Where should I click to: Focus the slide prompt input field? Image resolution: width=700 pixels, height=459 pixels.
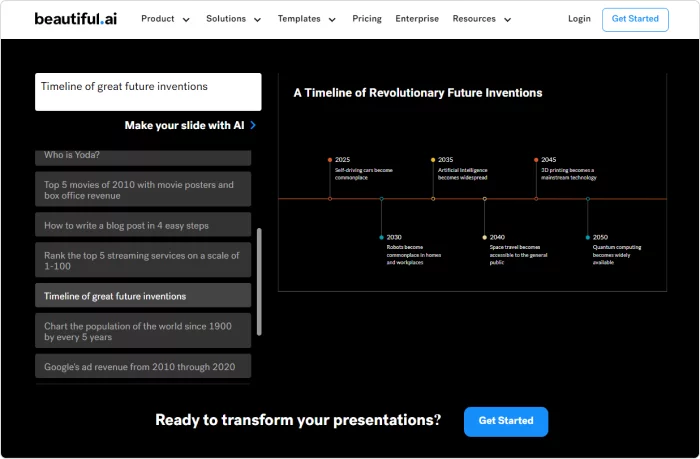(x=148, y=92)
